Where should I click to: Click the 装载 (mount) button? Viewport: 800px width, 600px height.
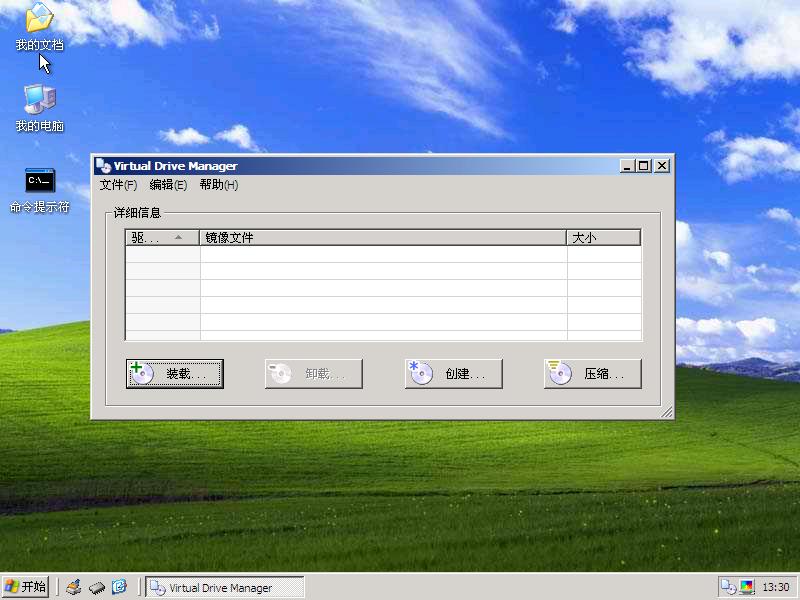pyautogui.click(x=174, y=373)
